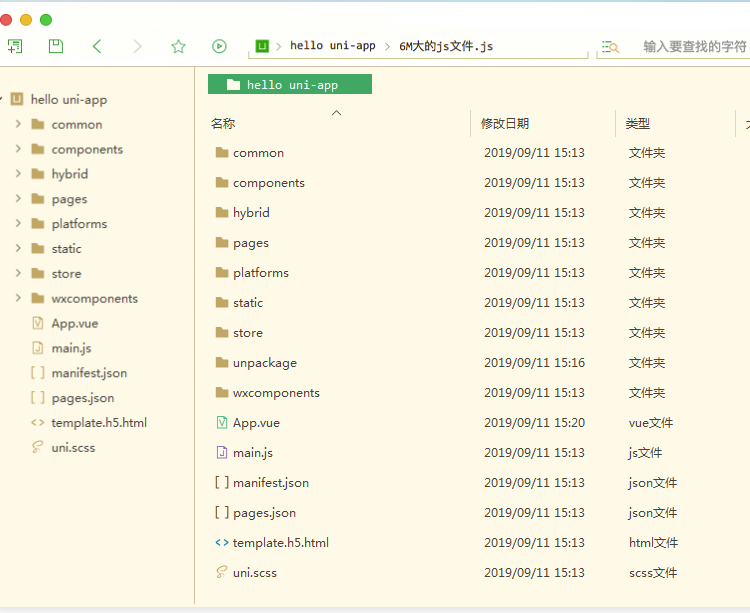Click the search filter icon
750x613 pixels.
pos(610,47)
